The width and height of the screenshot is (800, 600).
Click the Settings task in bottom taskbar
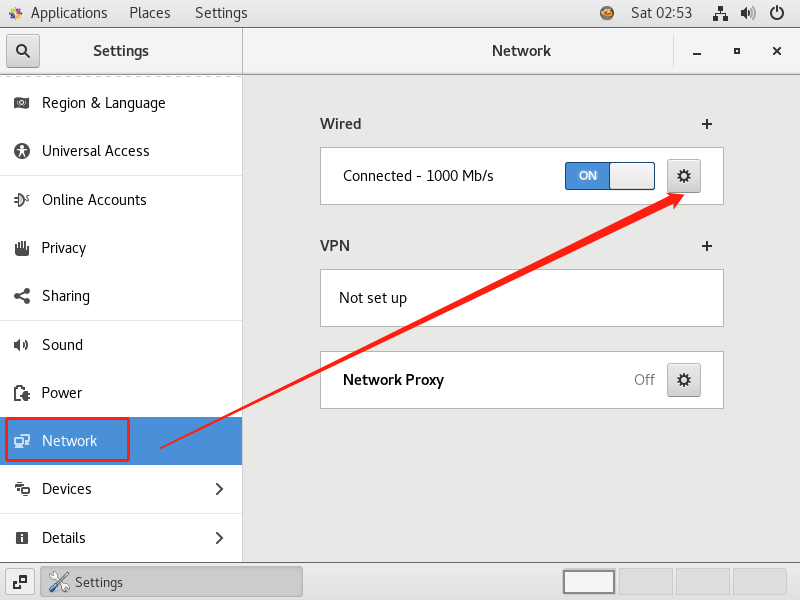coord(171,582)
